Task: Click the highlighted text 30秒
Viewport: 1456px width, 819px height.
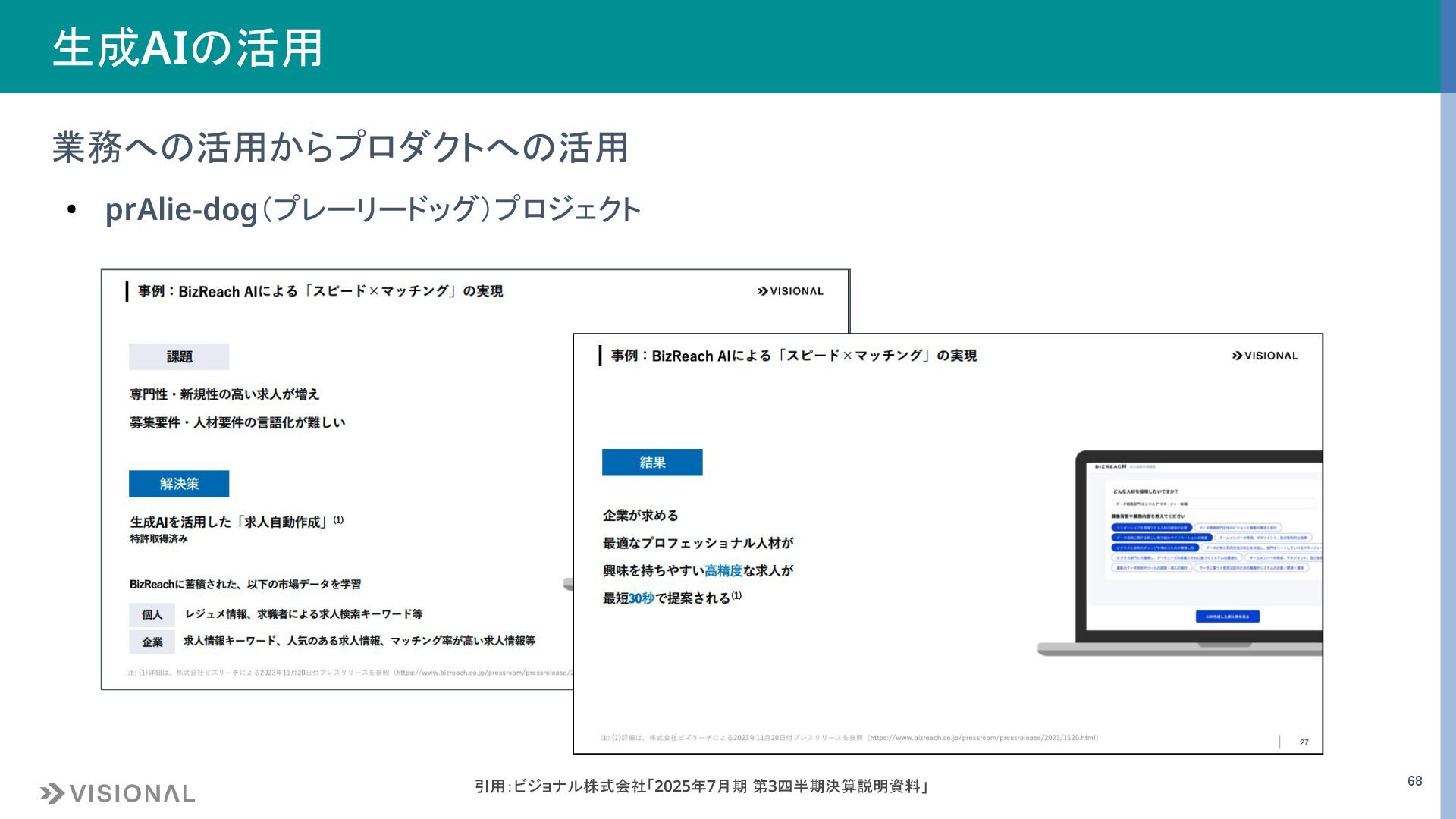Action: point(641,598)
